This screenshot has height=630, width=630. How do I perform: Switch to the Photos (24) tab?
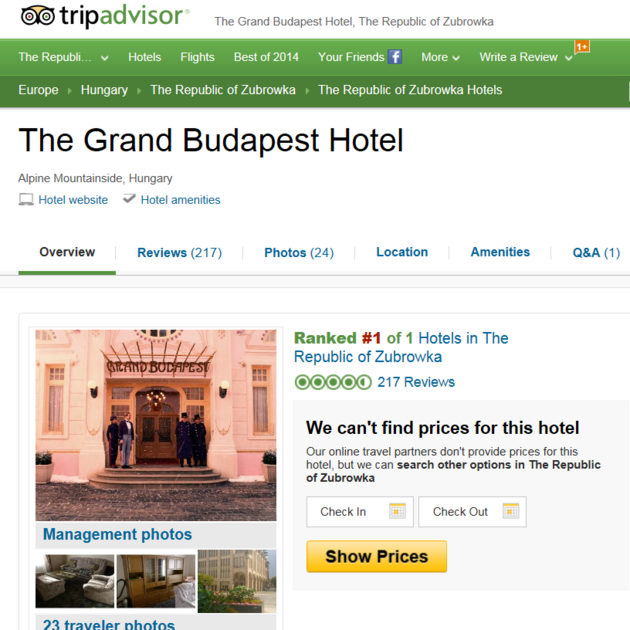tap(299, 253)
